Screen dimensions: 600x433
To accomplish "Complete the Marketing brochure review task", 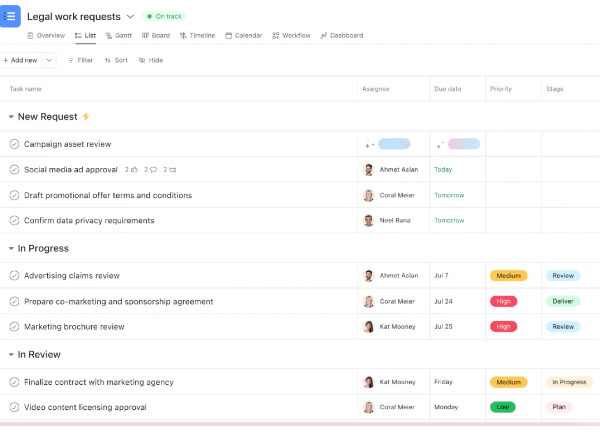I will pos(14,327).
